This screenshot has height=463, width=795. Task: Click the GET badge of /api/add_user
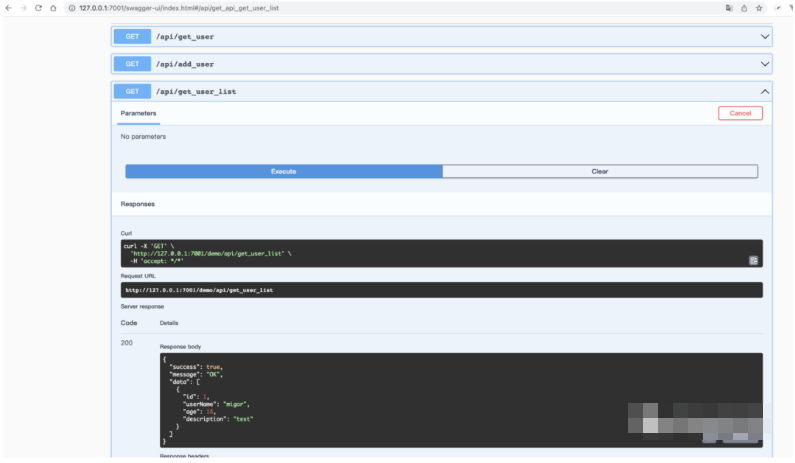tap(131, 64)
